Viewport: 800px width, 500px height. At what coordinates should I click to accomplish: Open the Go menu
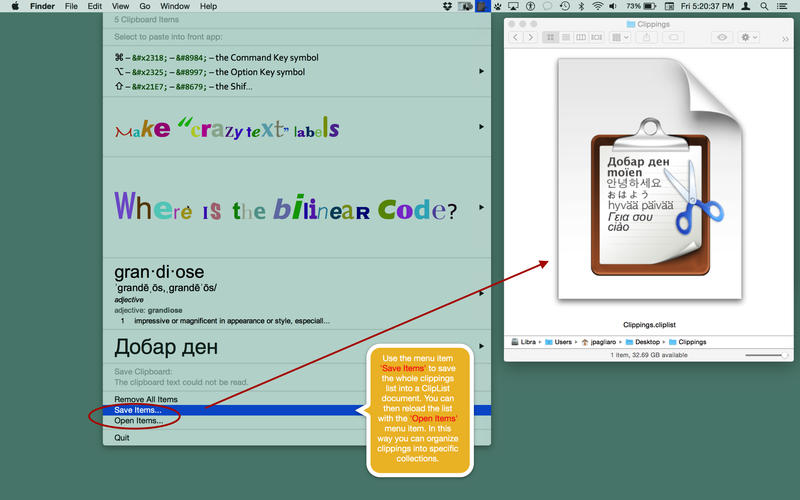[x=145, y=6]
